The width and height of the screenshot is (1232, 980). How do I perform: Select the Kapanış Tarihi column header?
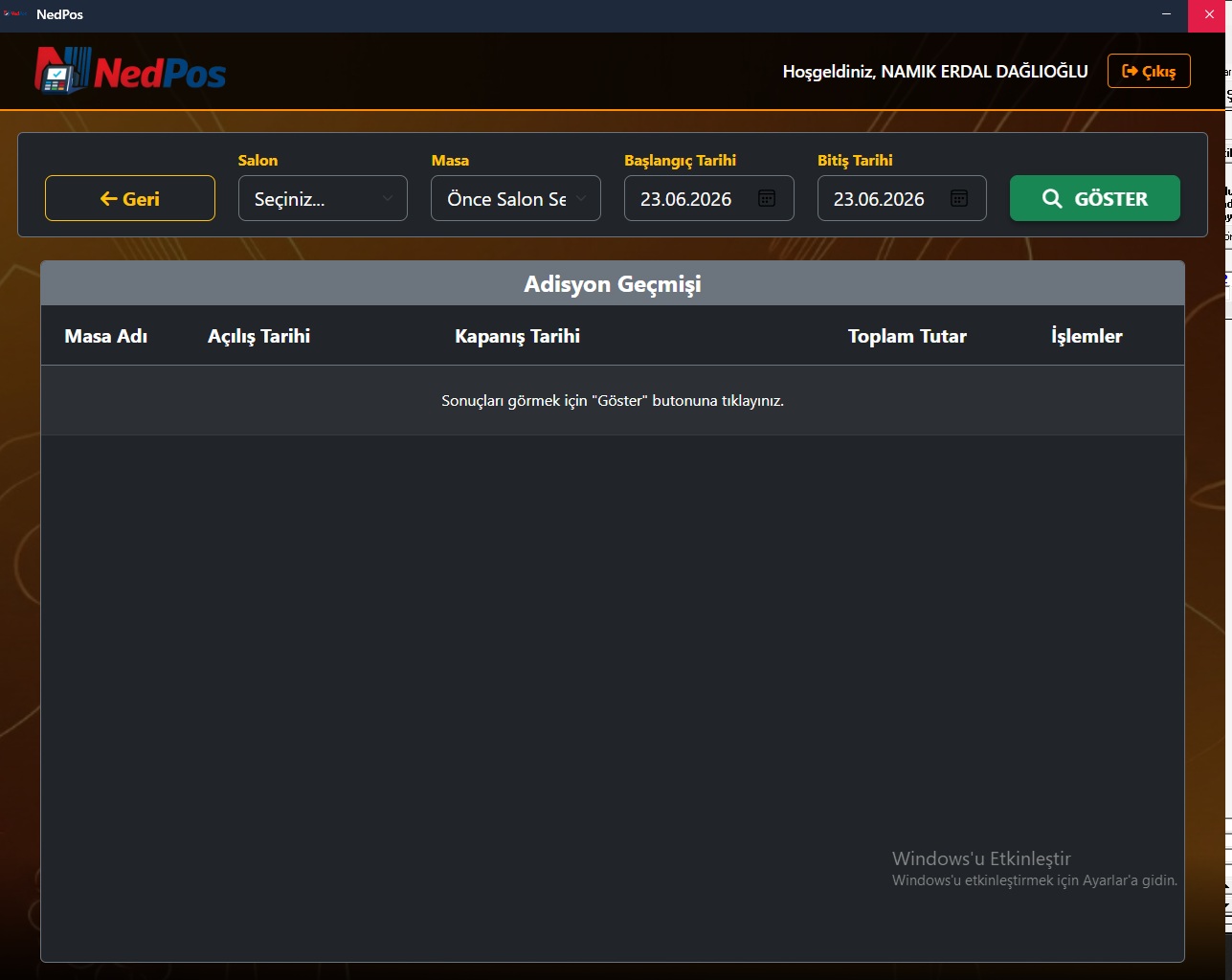[518, 336]
